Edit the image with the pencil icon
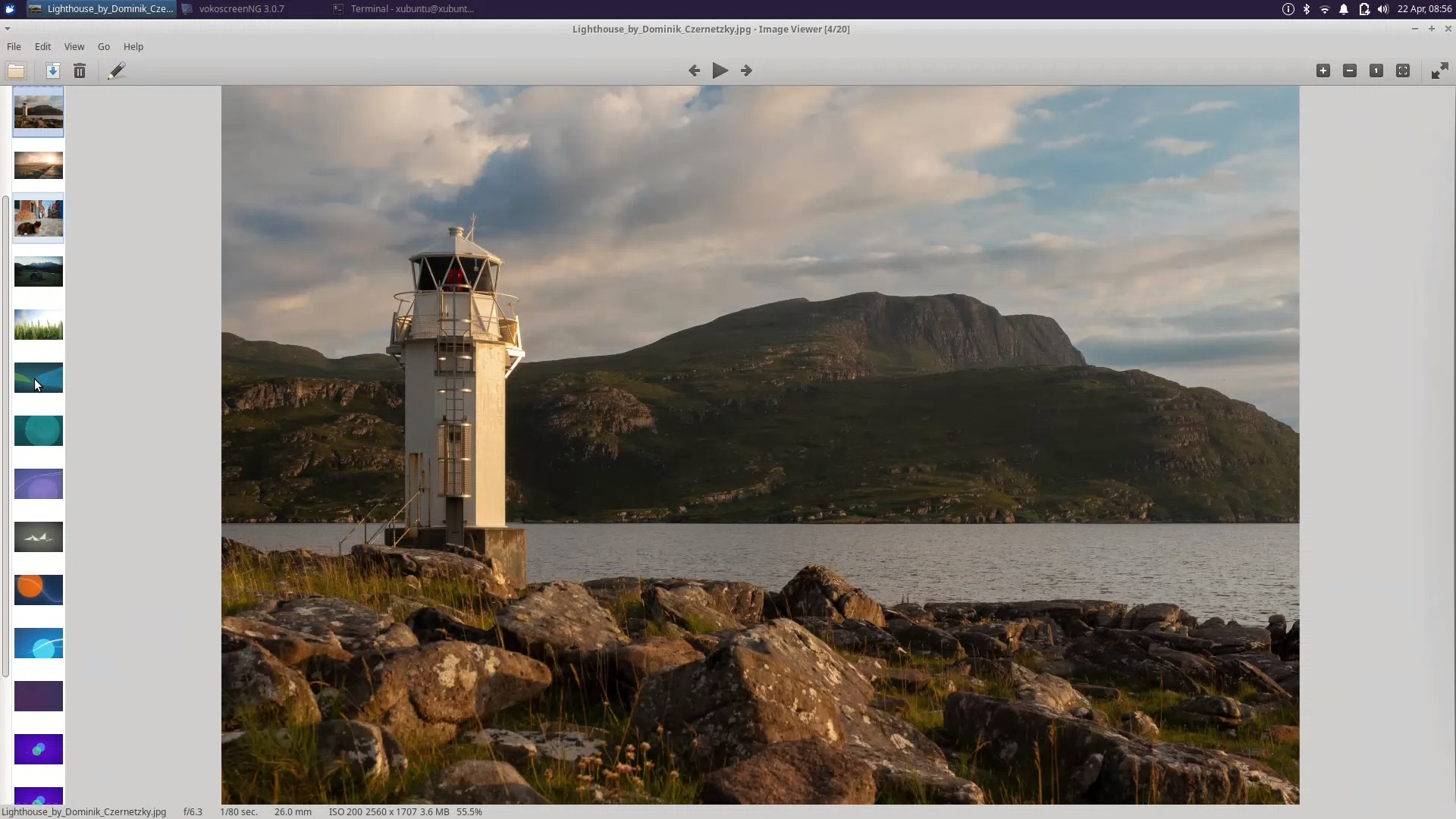 (116, 71)
